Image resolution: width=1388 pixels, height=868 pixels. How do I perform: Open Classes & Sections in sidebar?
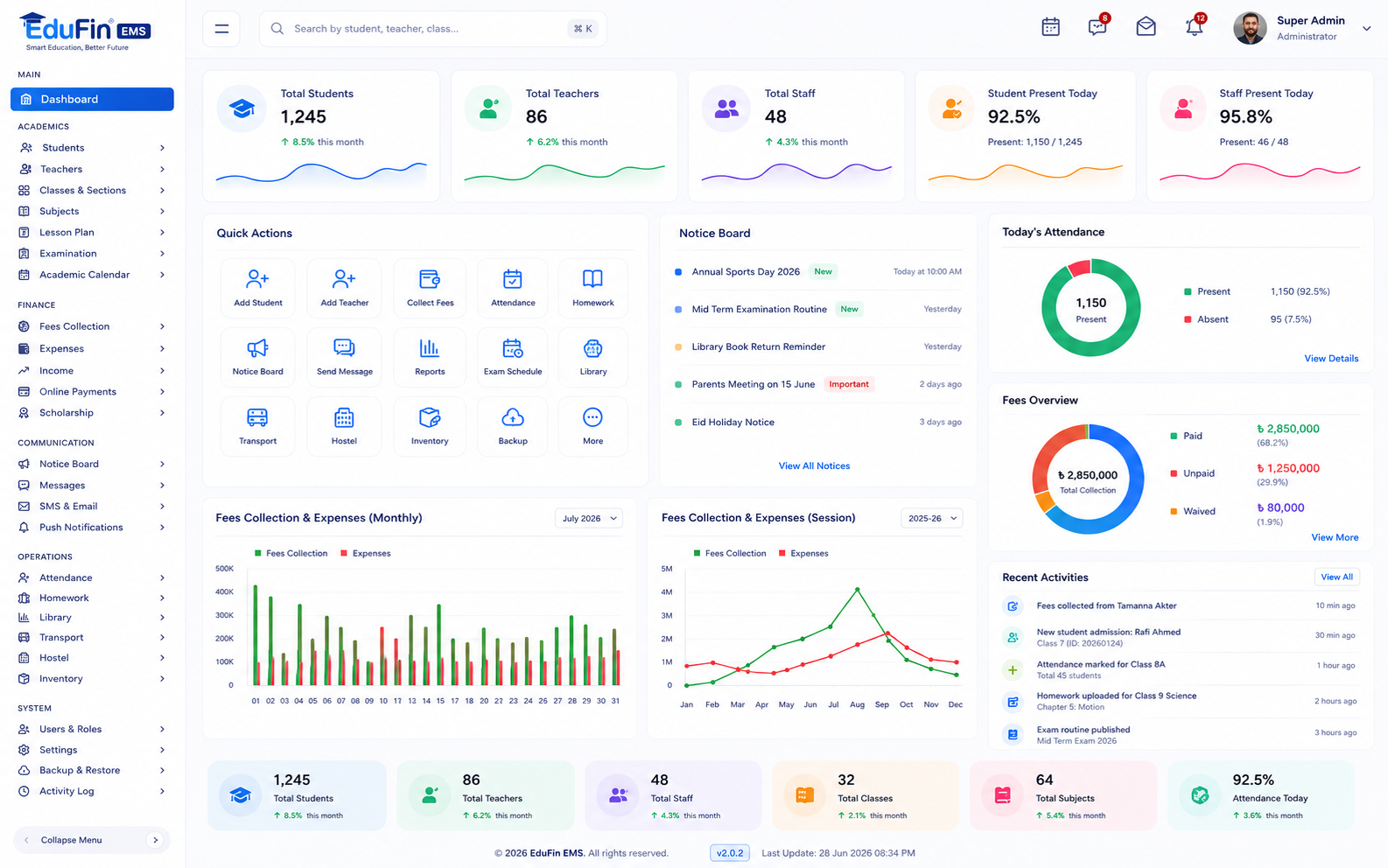coord(92,190)
